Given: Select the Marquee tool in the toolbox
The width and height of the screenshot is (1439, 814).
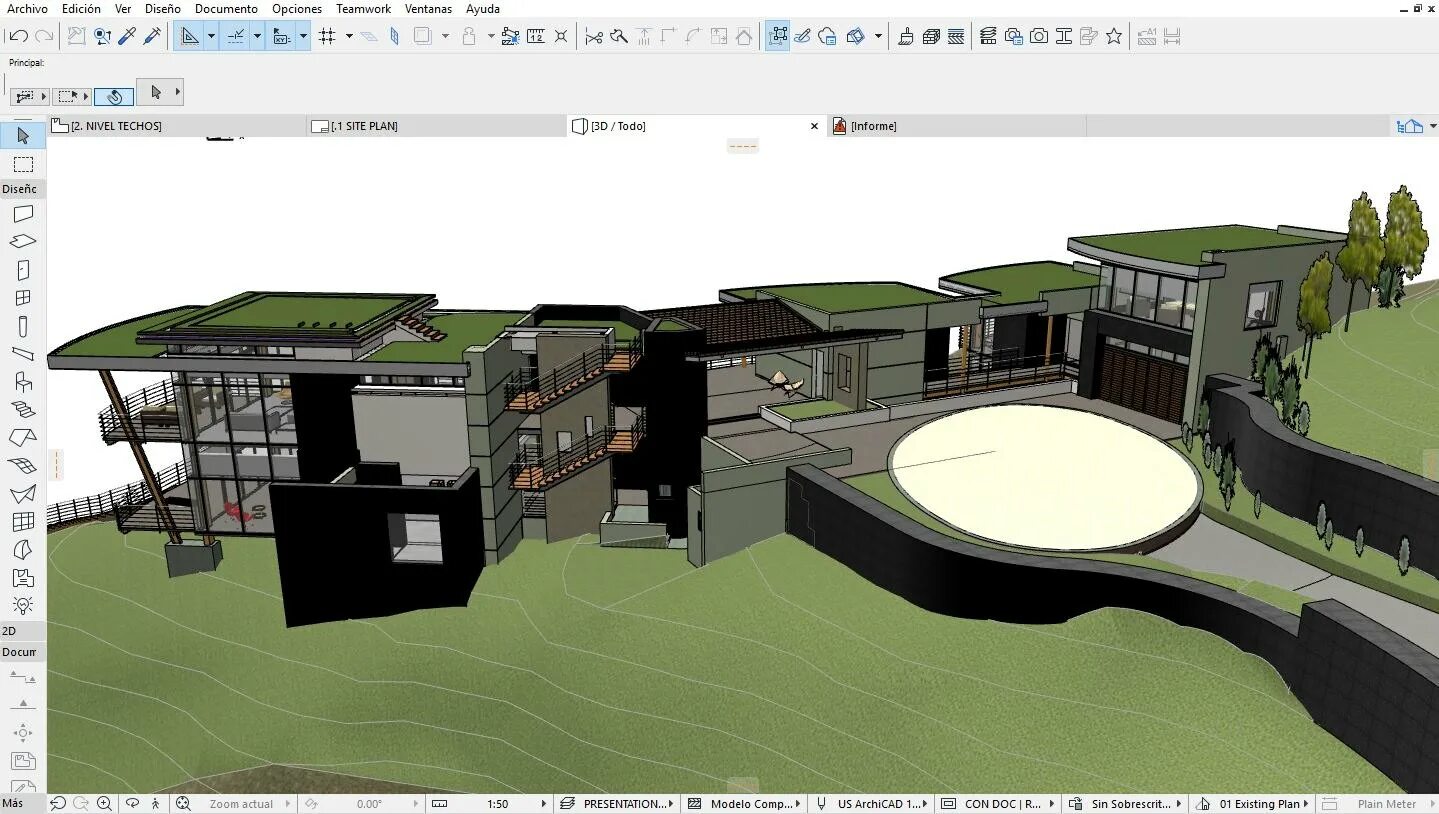Looking at the screenshot, I should [23, 164].
